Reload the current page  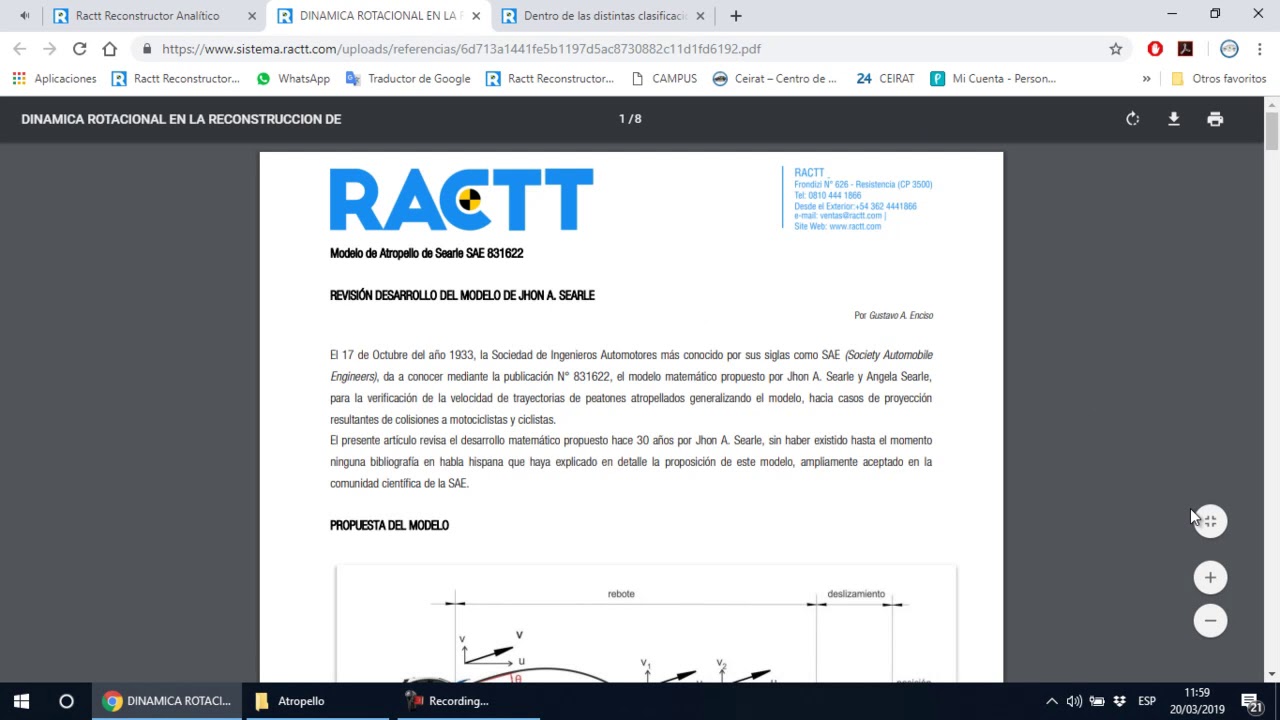(80, 49)
